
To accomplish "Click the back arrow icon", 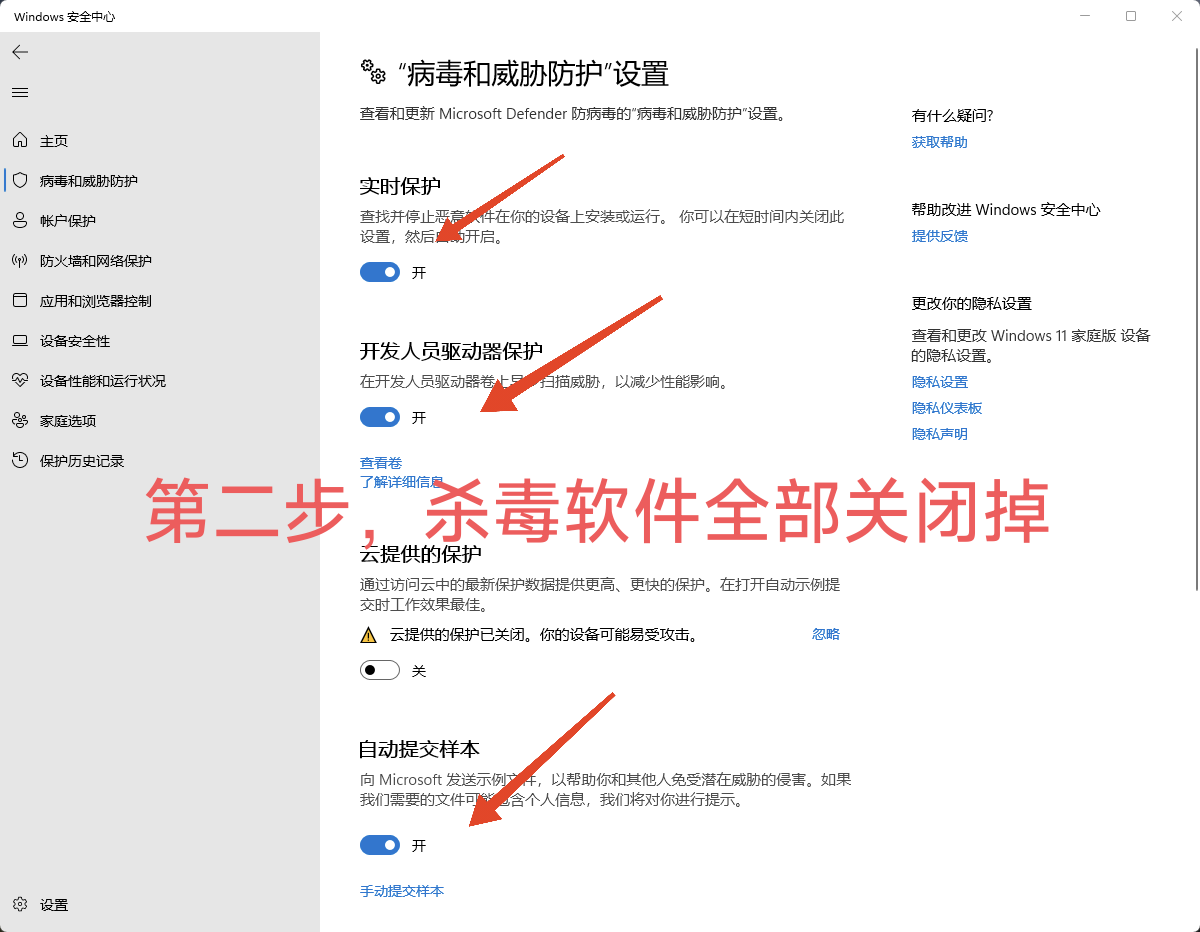I will pyautogui.click(x=20, y=52).
